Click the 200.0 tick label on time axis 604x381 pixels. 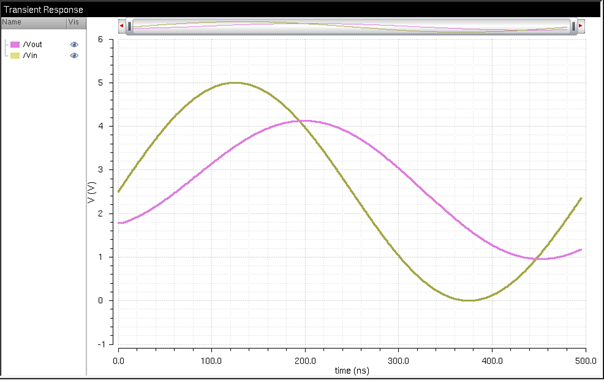[305, 361]
